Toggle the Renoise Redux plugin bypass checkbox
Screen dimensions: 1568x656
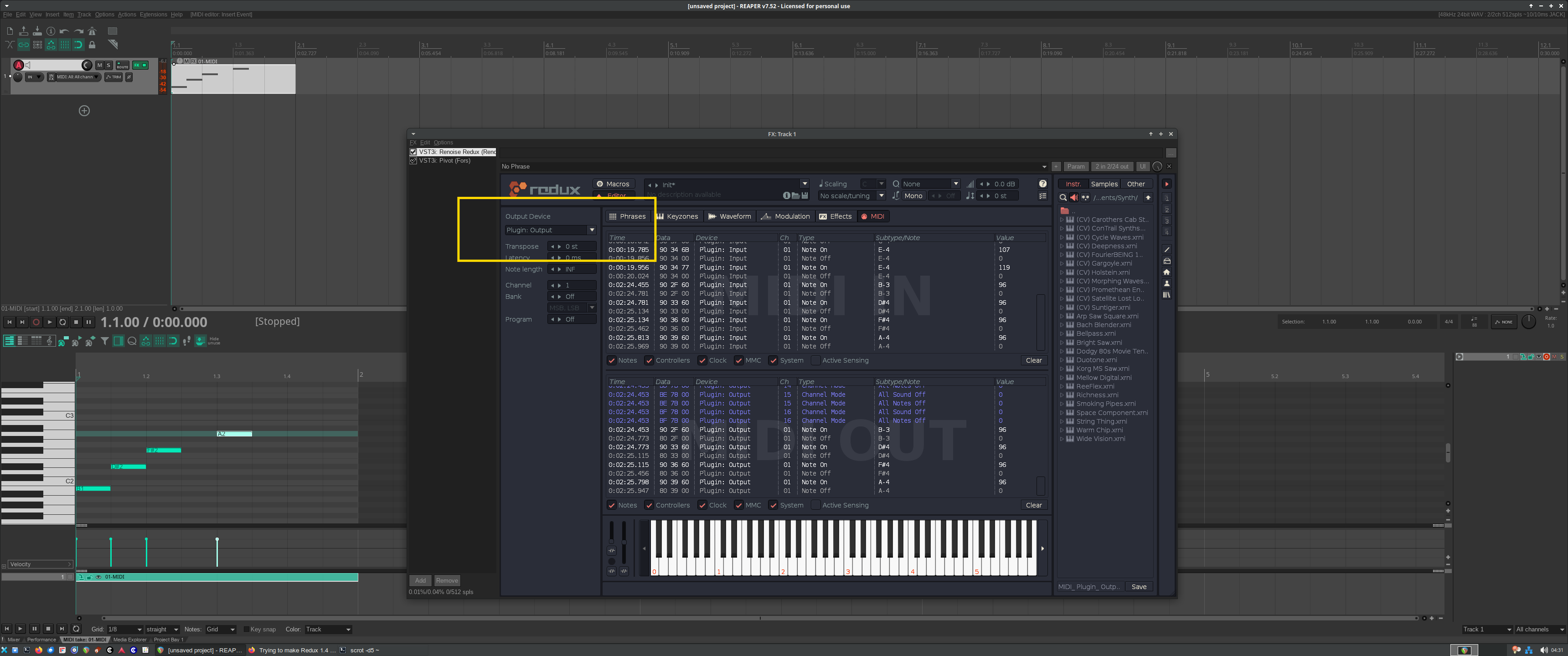tap(413, 152)
